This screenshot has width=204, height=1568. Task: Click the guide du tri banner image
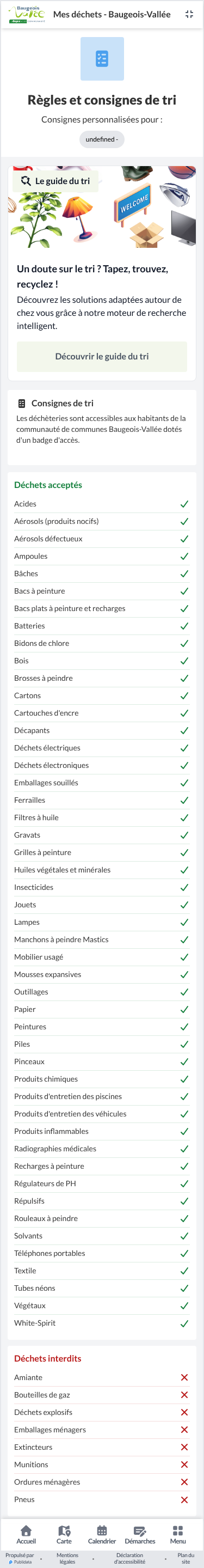pos(102,207)
